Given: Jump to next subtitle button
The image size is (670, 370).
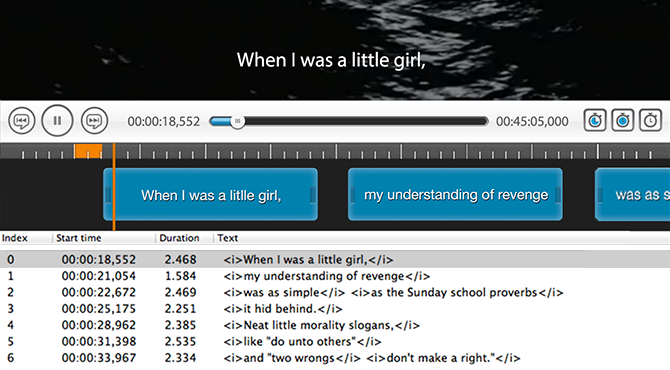Looking at the screenshot, I should [94, 121].
